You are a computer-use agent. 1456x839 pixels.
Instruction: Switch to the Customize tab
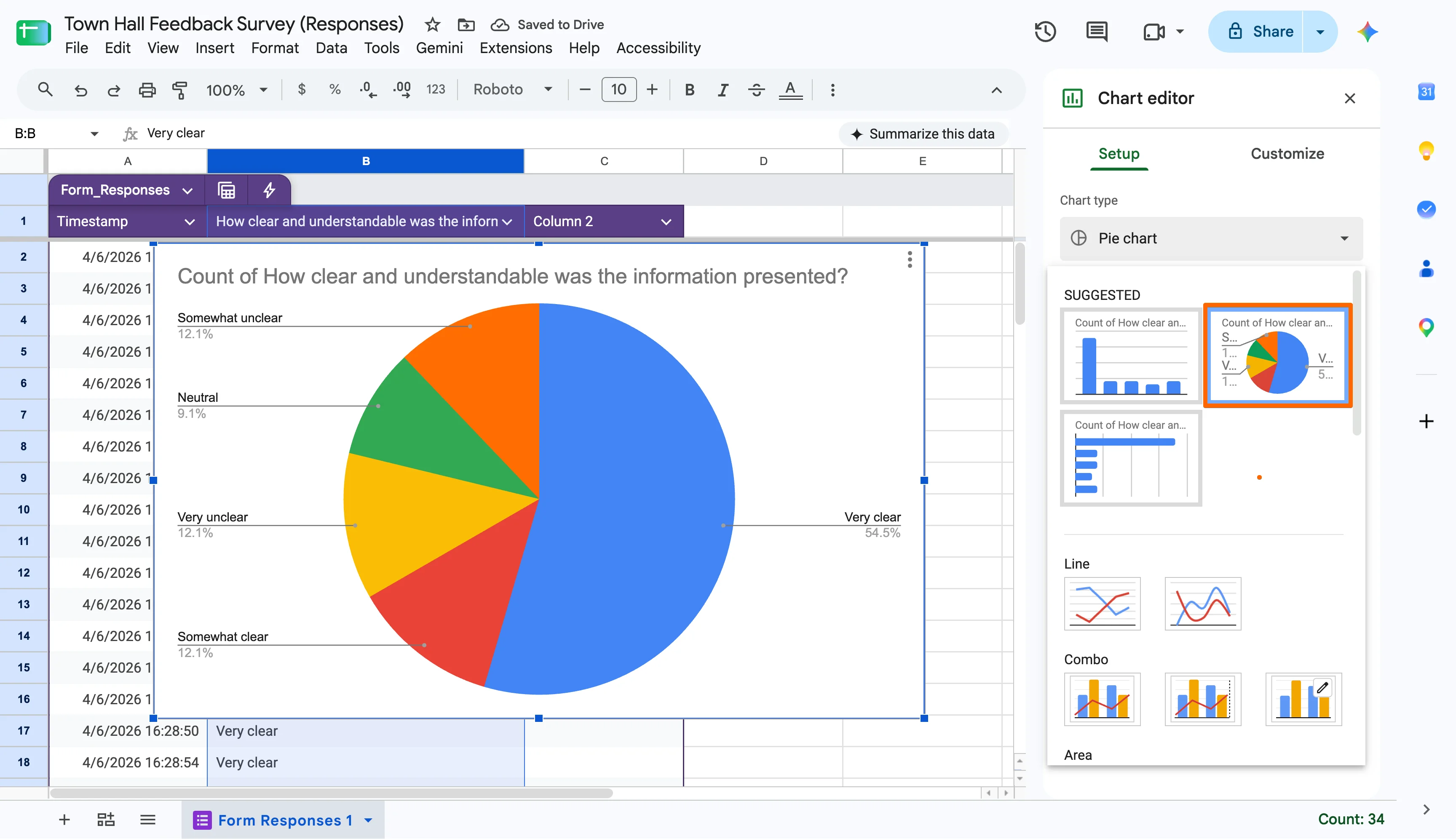1287,154
